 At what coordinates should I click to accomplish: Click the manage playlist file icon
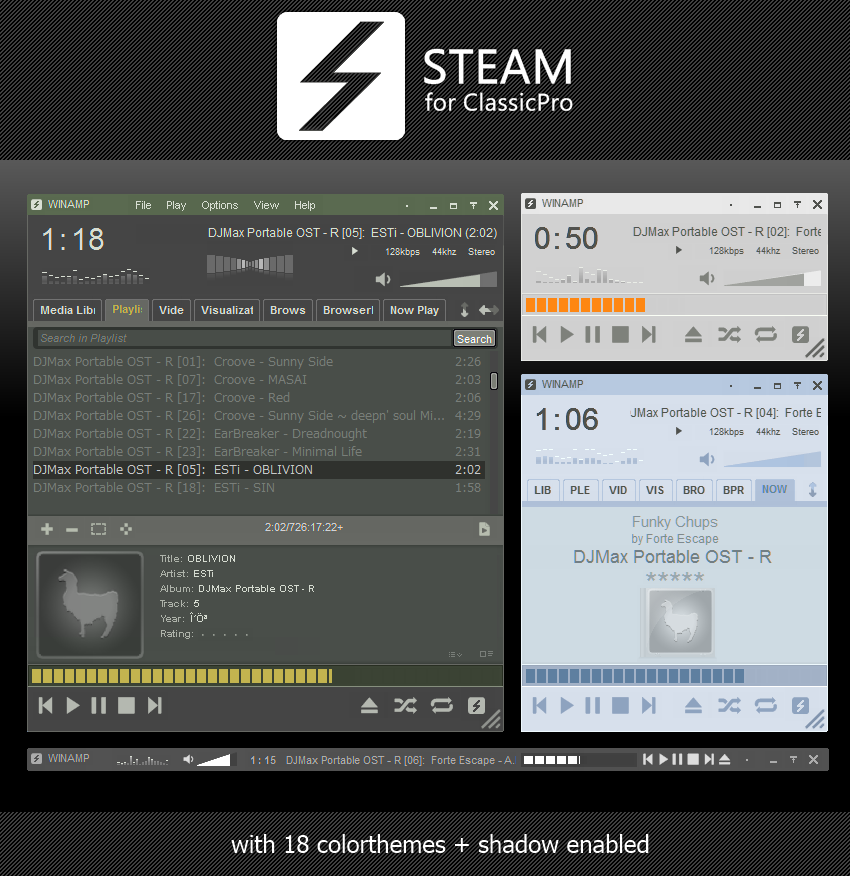coord(485,529)
